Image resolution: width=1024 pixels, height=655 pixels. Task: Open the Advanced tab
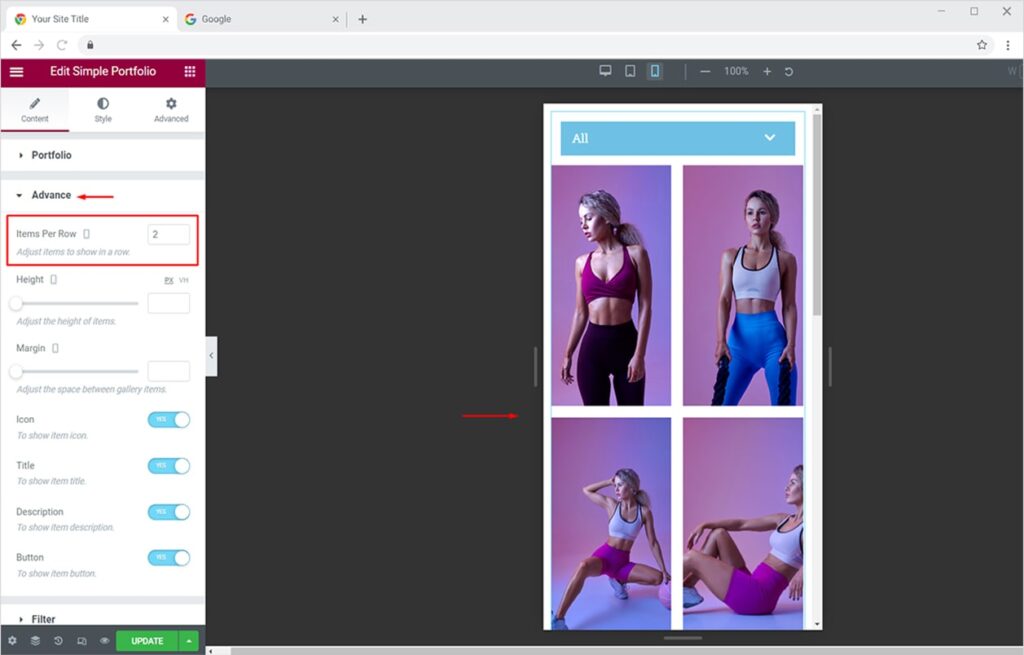[x=171, y=110]
